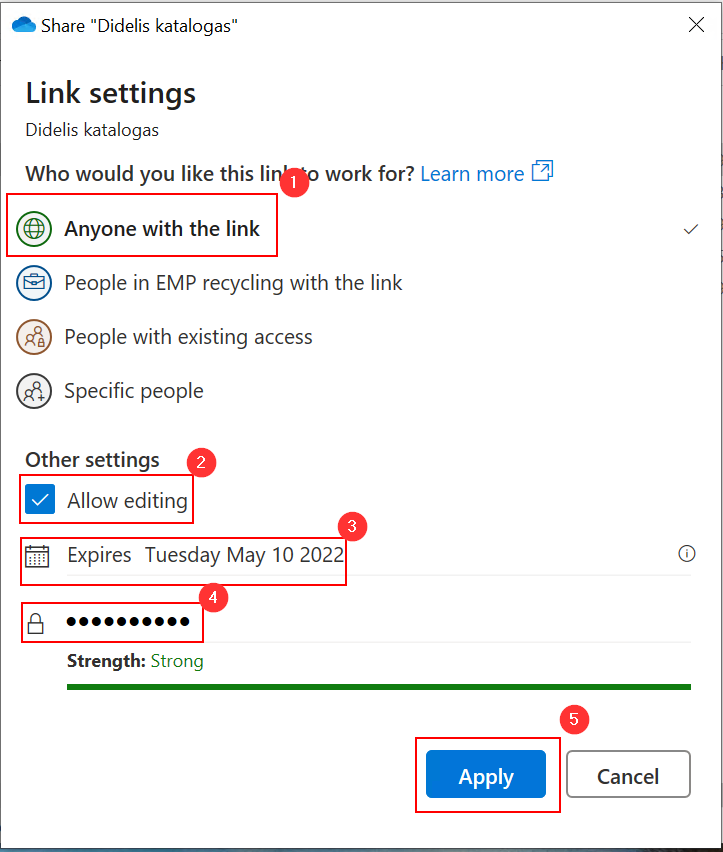Click the OneDrive cloud icon in title bar
The height and width of the screenshot is (852, 723).
click(23, 25)
